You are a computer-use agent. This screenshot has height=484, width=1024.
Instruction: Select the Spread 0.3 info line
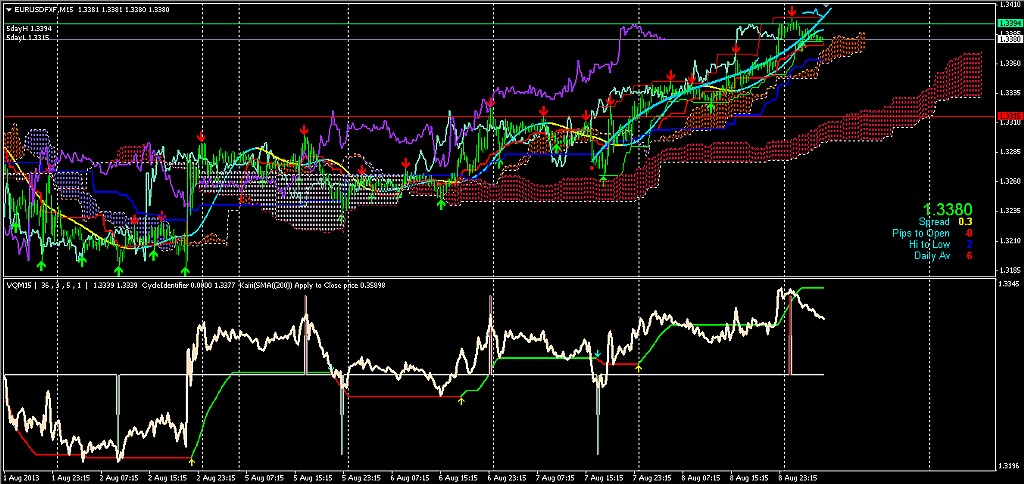click(946, 222)
